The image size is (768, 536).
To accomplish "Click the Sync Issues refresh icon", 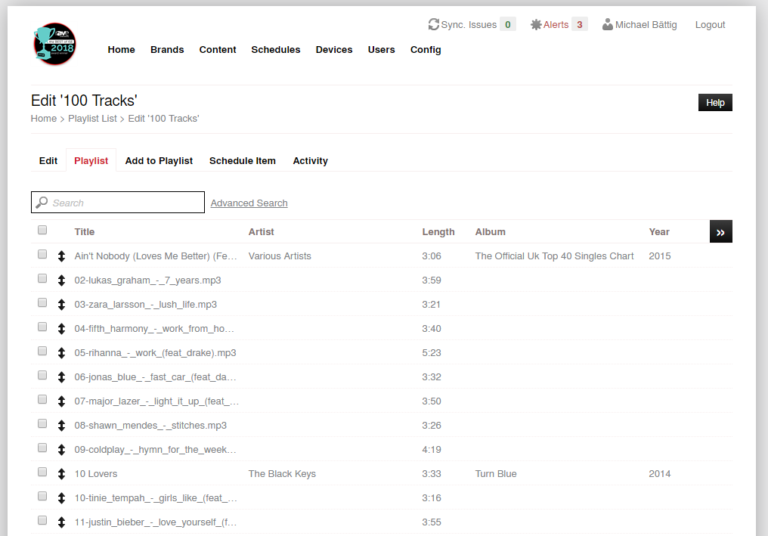I will click(433, 24).
